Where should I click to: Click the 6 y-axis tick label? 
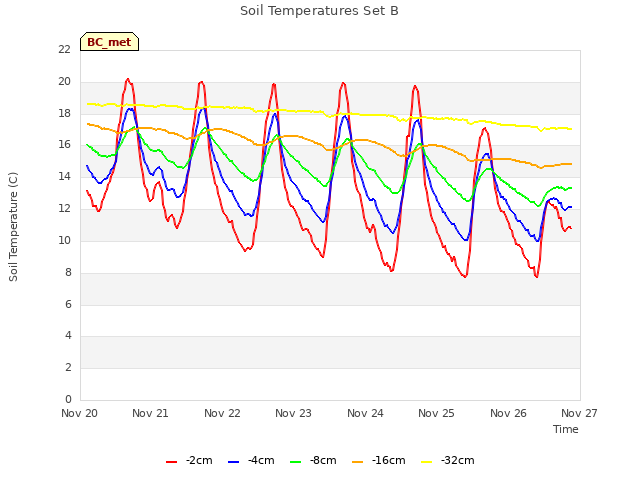(68, 304)
